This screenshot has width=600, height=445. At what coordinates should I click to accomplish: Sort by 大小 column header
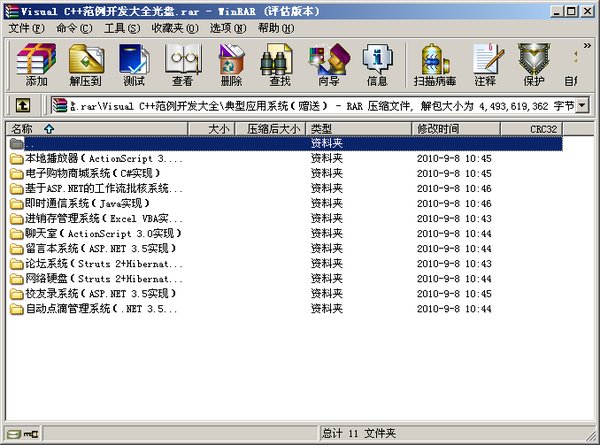point(211,129)
